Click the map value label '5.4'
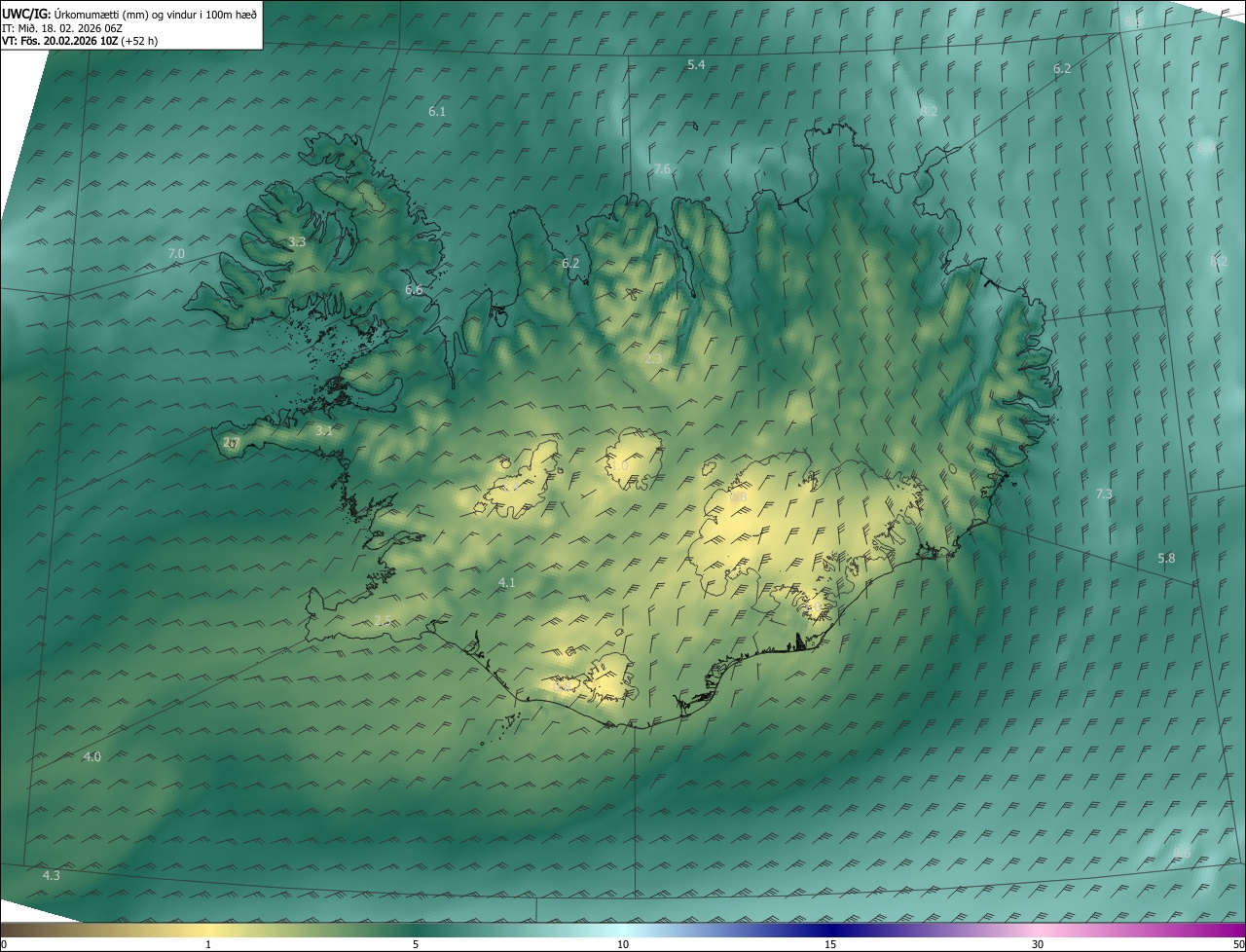 pos(696,64)
